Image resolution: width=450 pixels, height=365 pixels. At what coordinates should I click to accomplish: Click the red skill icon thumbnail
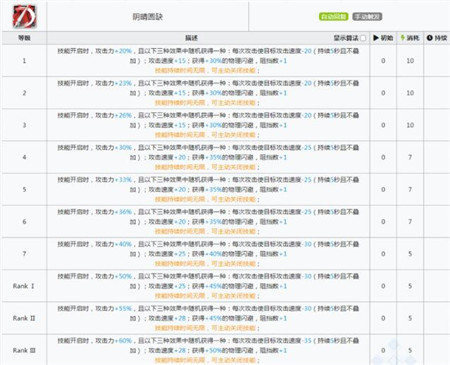pos(24,17)
